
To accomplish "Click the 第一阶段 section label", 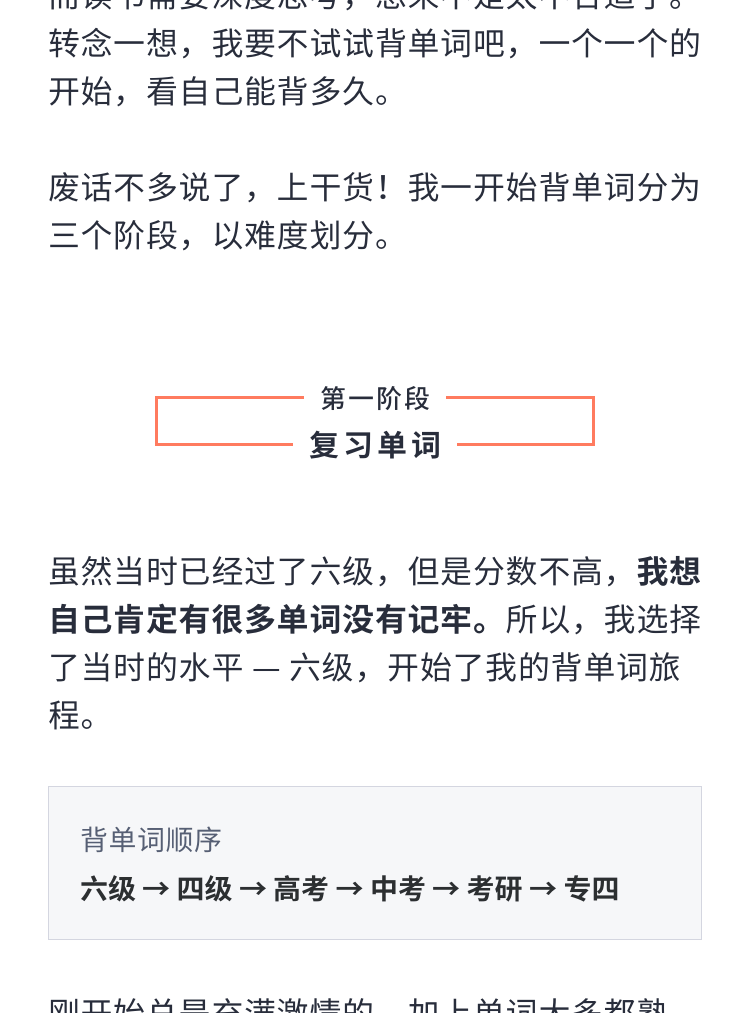I will click(x=375, y=398).
